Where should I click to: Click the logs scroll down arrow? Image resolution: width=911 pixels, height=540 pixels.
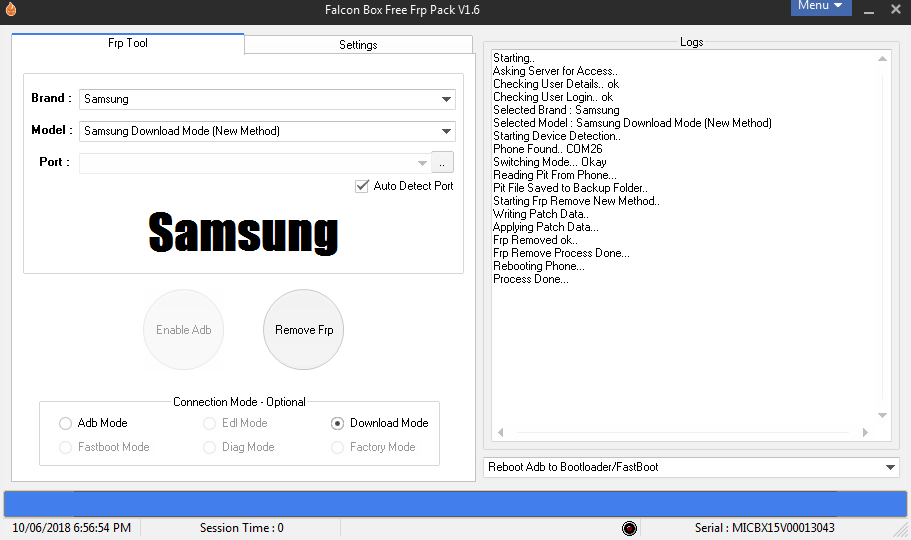point(882,415)
